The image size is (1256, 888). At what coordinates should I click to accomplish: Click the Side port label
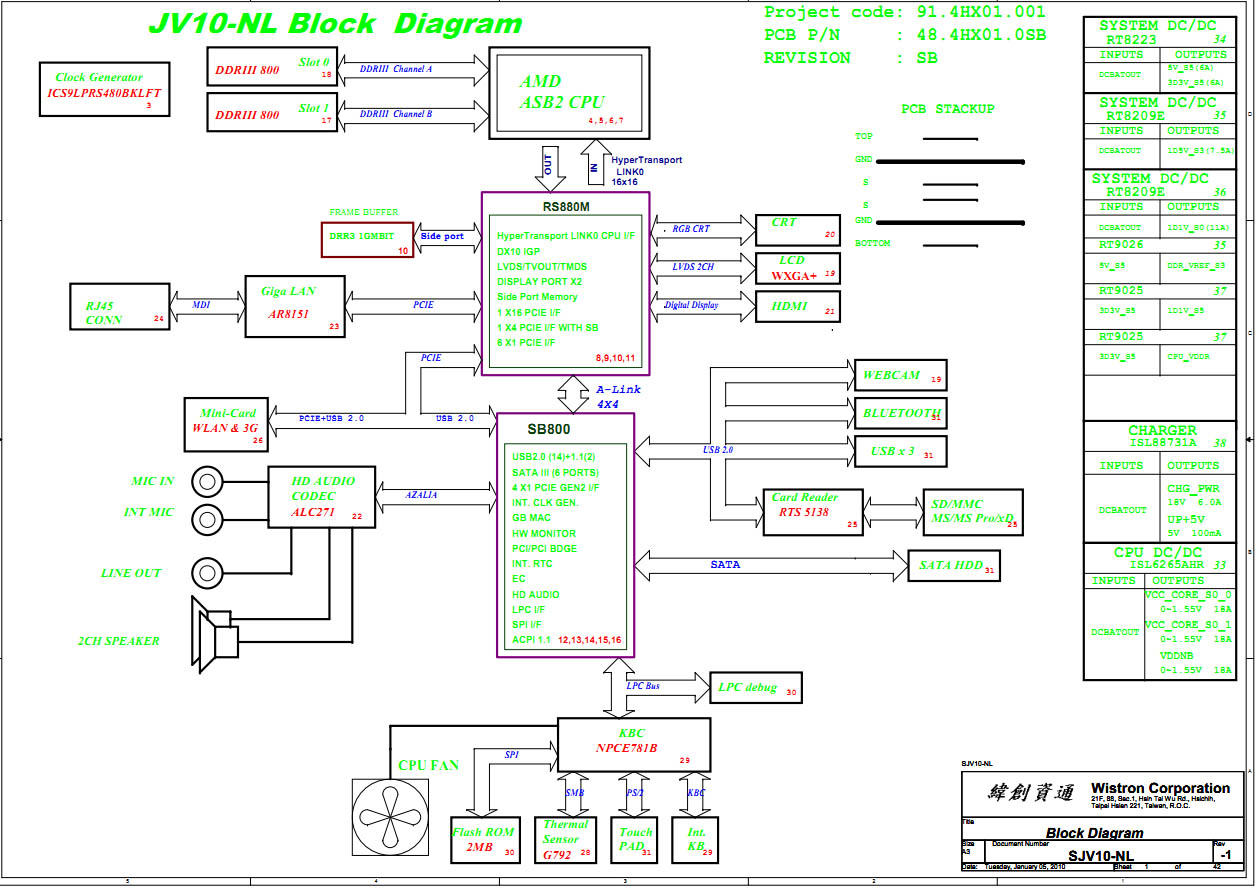point(442,237)
